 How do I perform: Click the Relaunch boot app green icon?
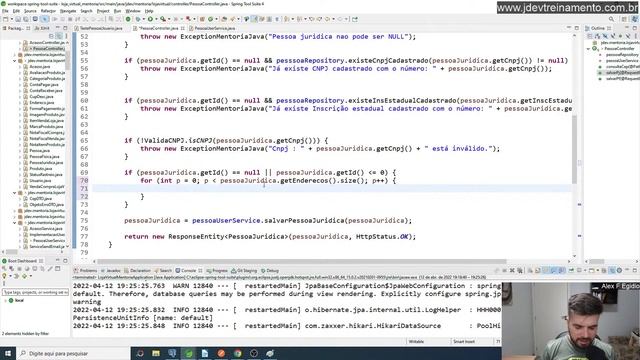(128, 19)
